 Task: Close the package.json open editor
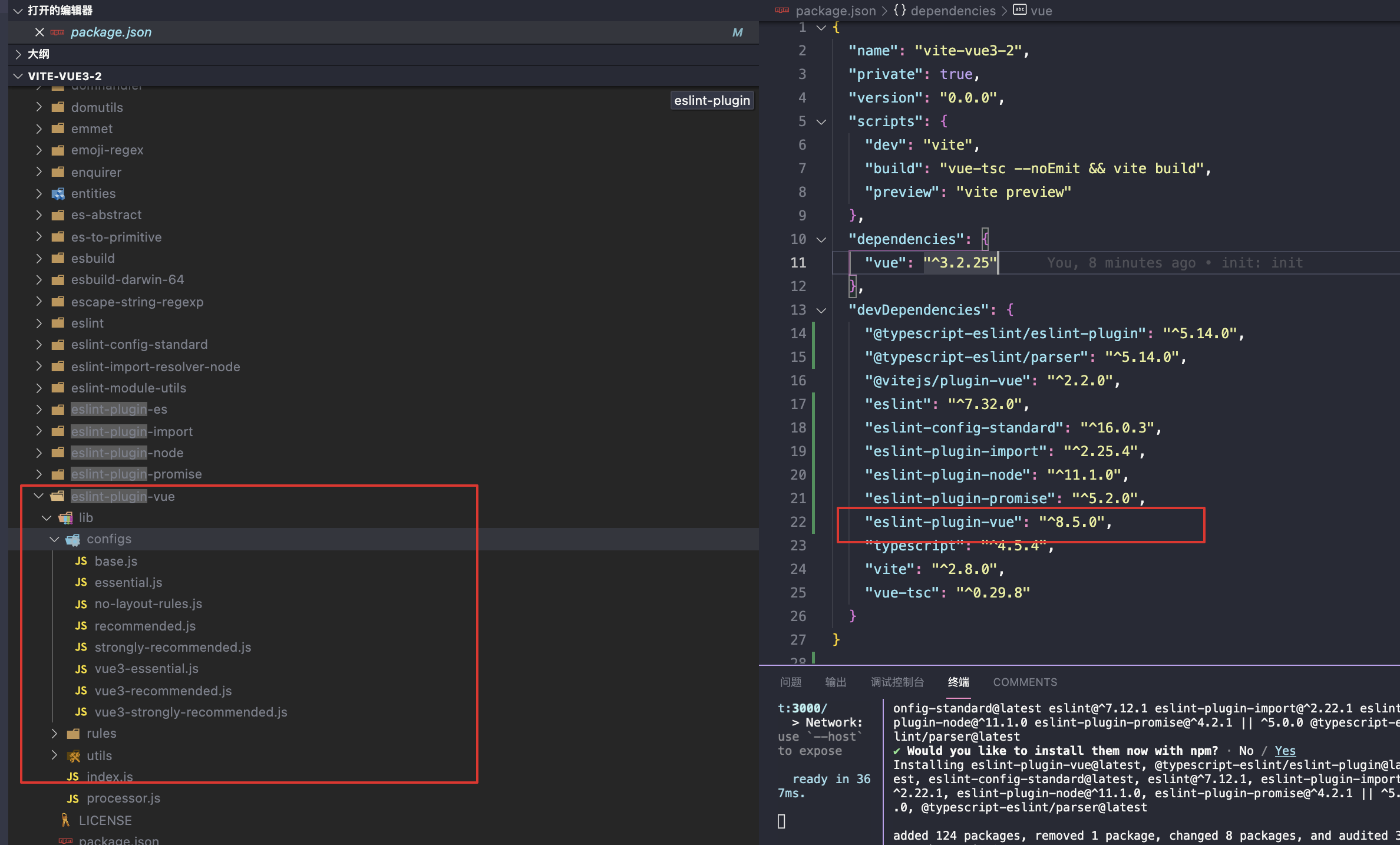[x=39, y=32]
